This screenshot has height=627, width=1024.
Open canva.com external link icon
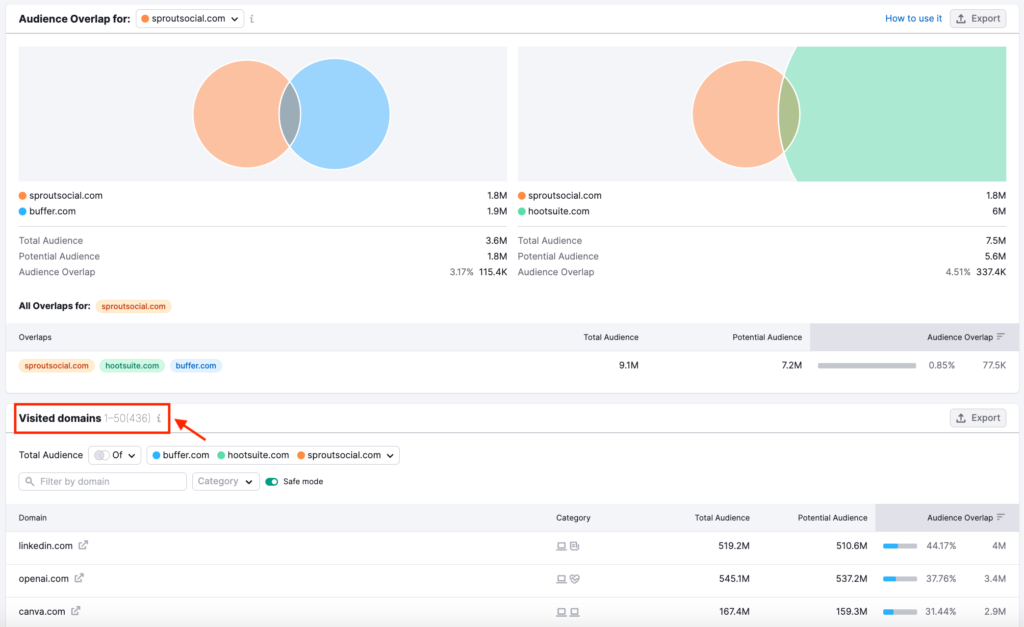(x=77, y=611)
